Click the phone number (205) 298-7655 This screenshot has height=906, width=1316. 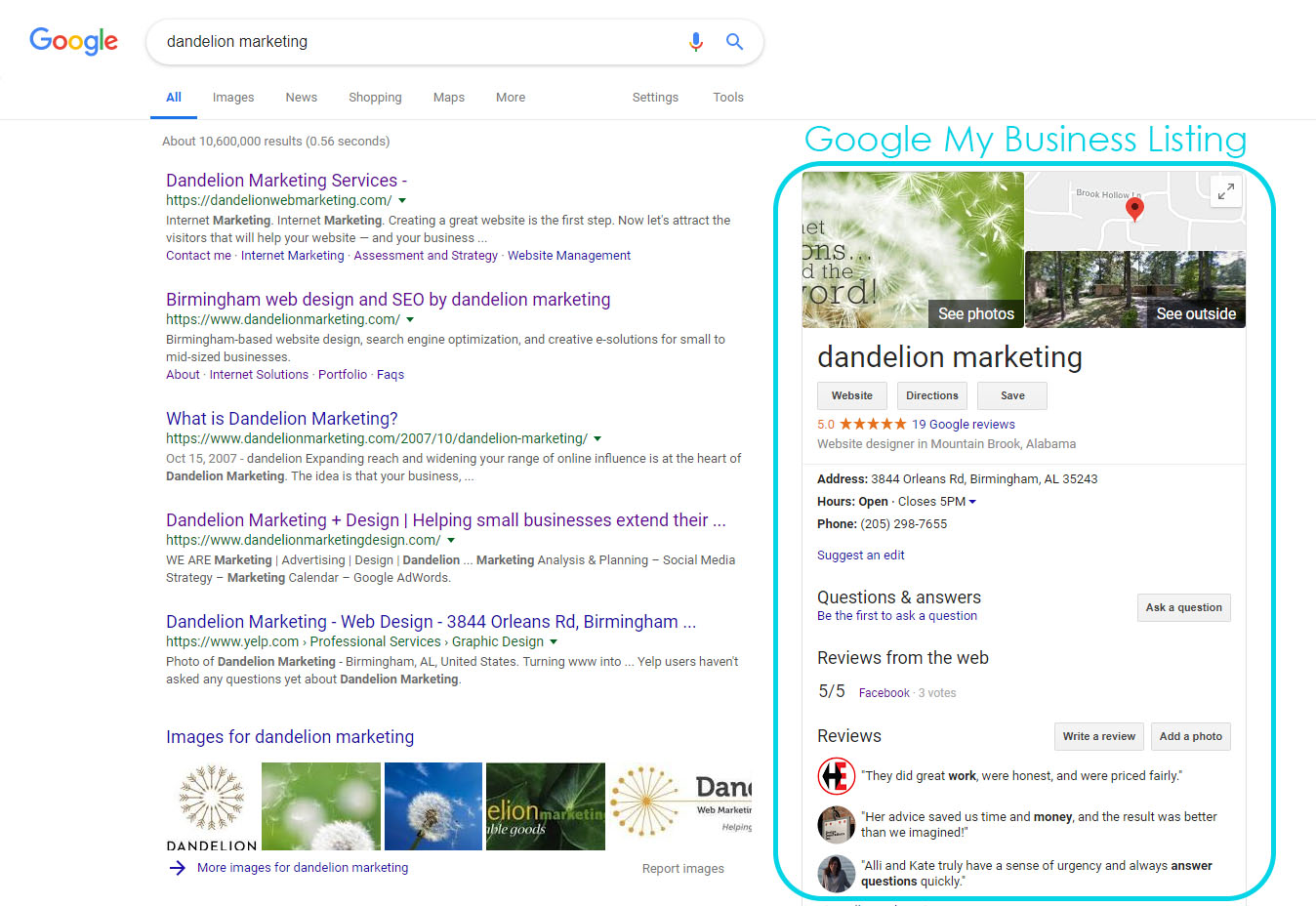[903, 524]
